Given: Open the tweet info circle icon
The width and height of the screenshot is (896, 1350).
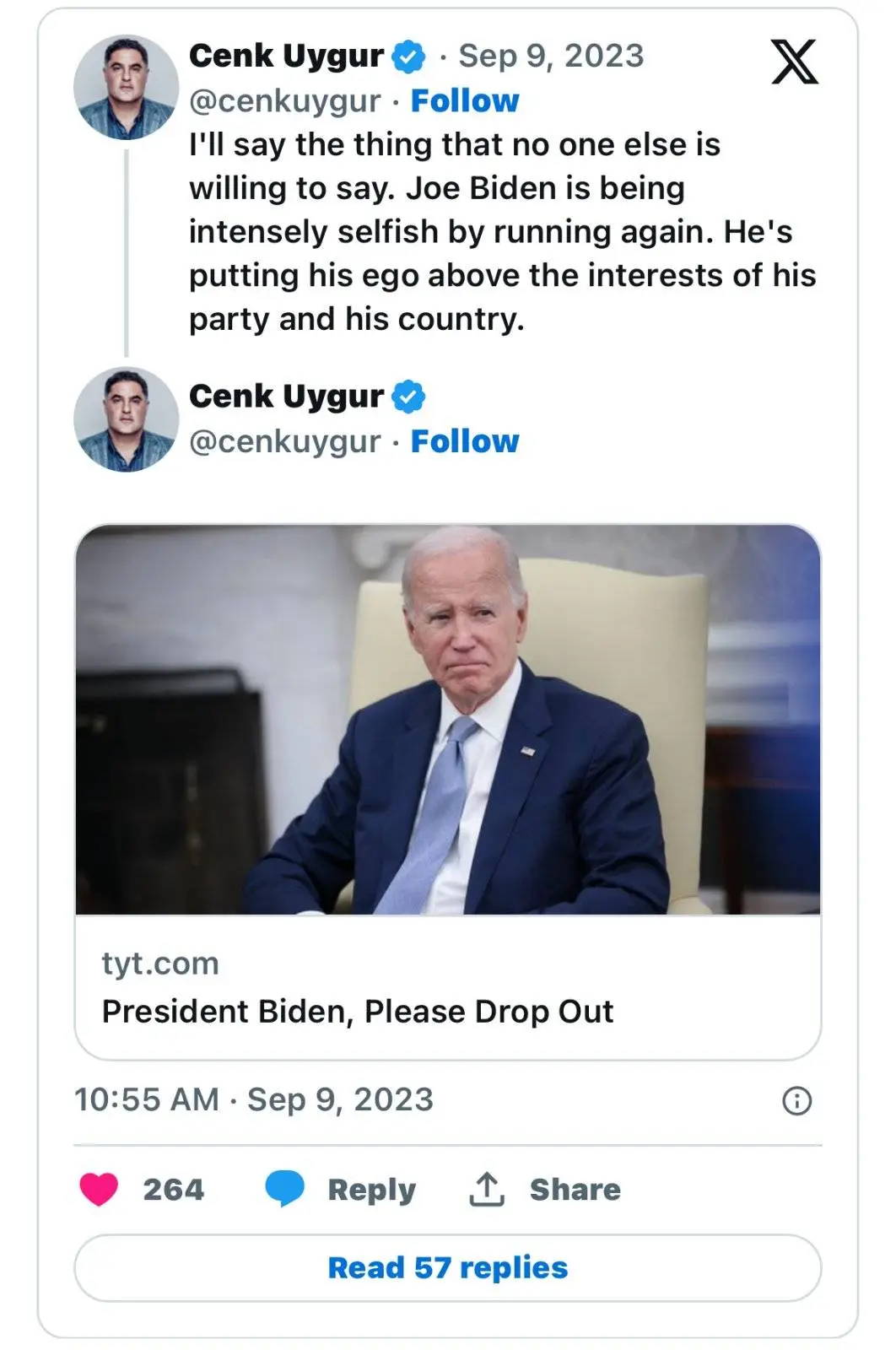Looking at the screenshot, I should pos(796,1100).
